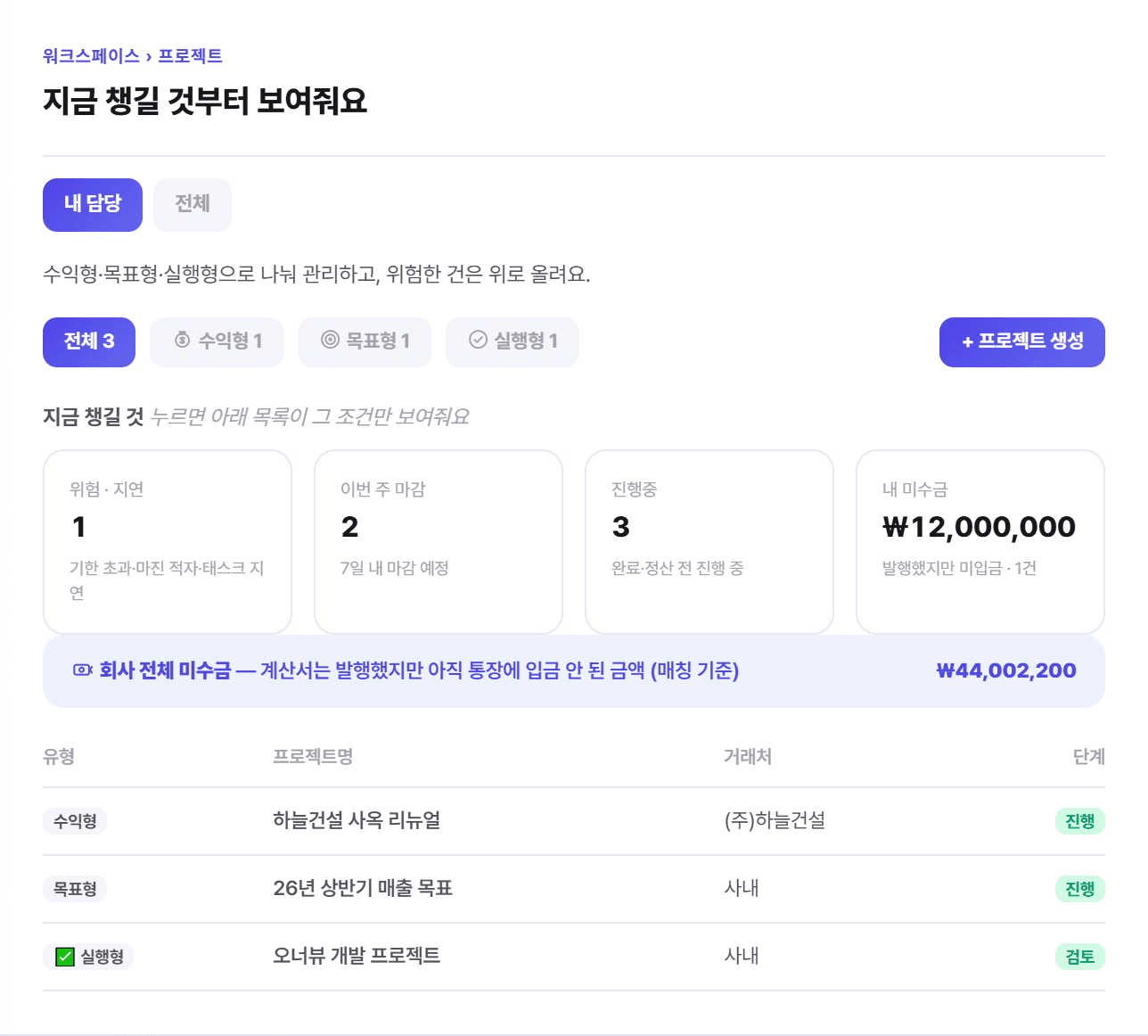
Task: Click the money icon beside 회사 전체 미수금
Action: (83, 670)
